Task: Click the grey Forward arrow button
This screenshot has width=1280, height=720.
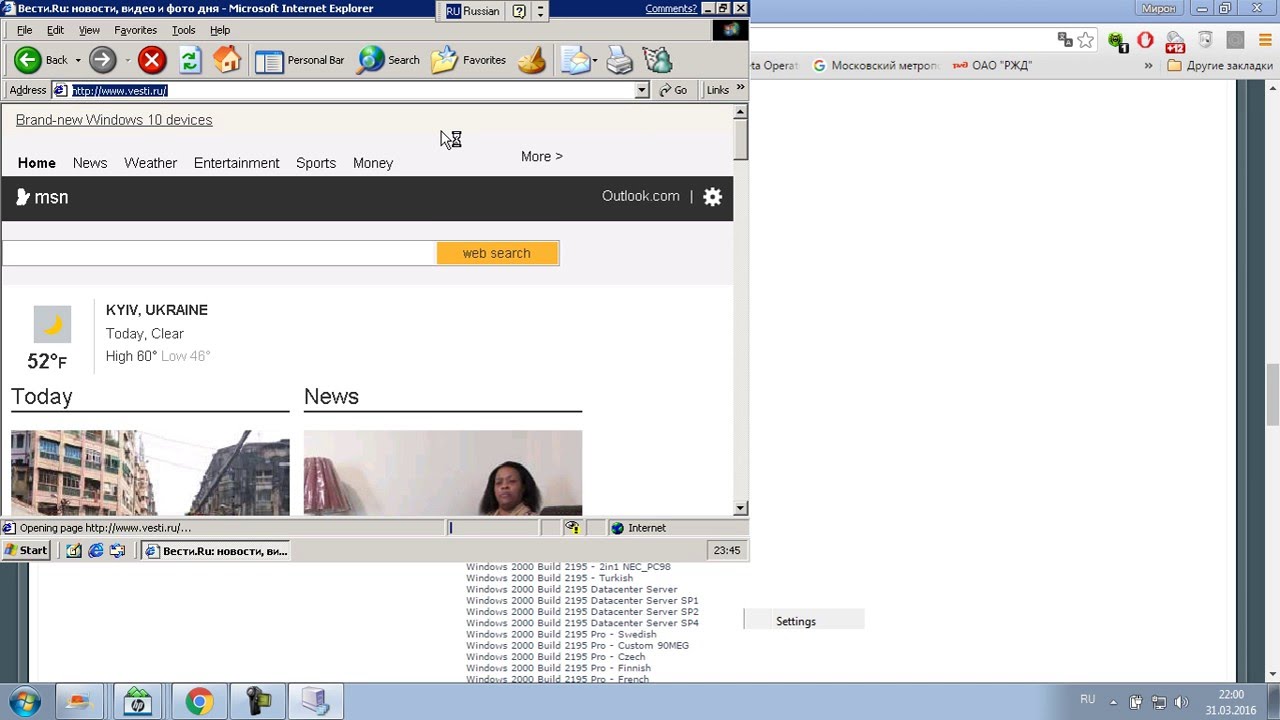Action: 102,60
